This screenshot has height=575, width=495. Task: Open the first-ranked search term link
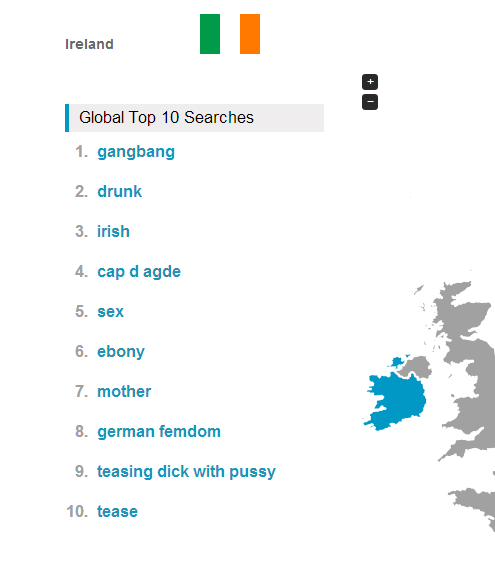[x=136, y=152]
